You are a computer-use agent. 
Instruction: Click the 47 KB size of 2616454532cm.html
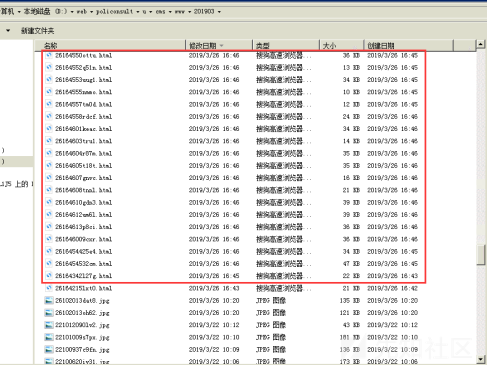(352, 264)
